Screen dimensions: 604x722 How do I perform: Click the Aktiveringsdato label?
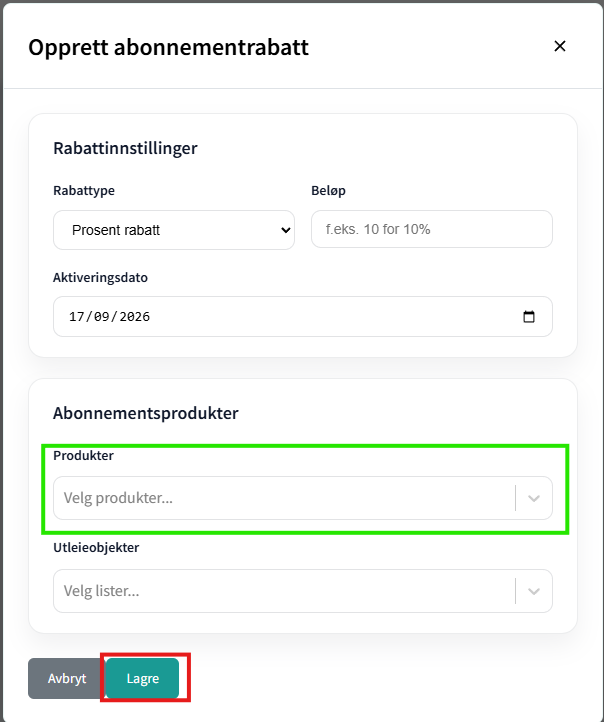click(100, 278)
